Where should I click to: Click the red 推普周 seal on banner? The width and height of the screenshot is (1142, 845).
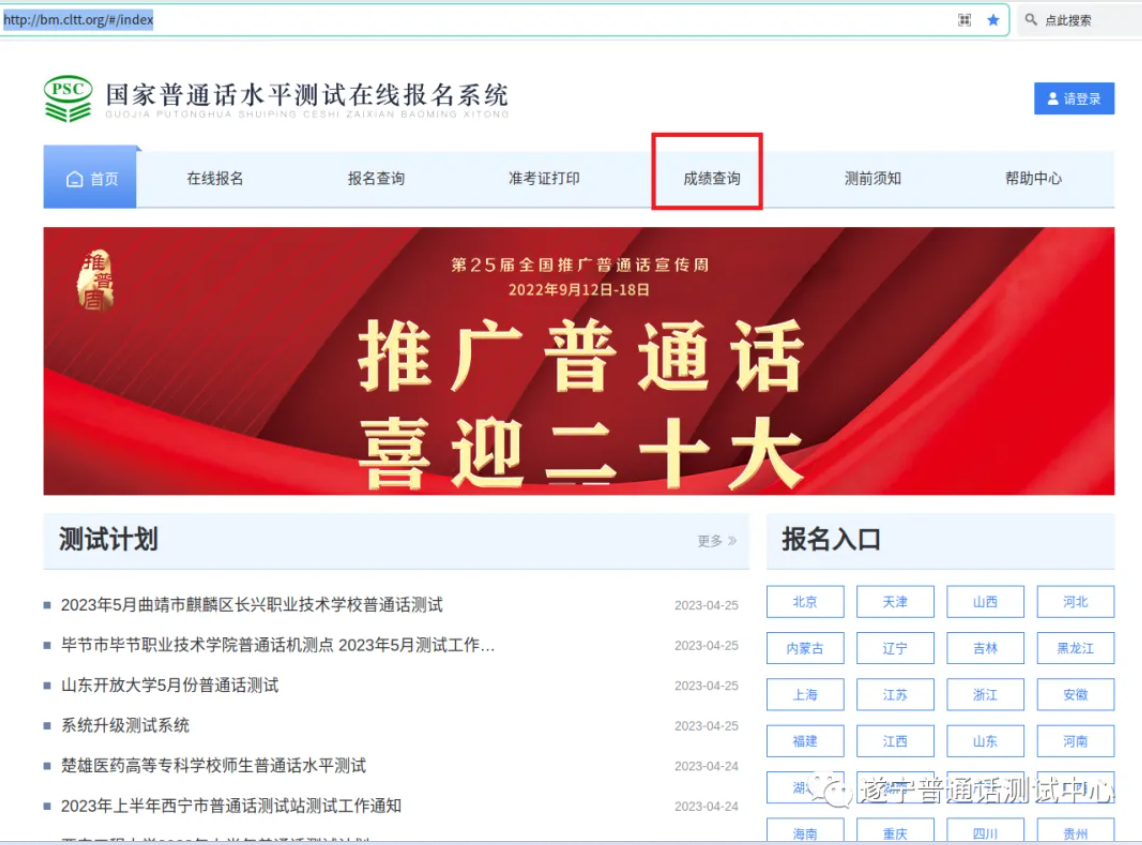click(x=97, y=281)
